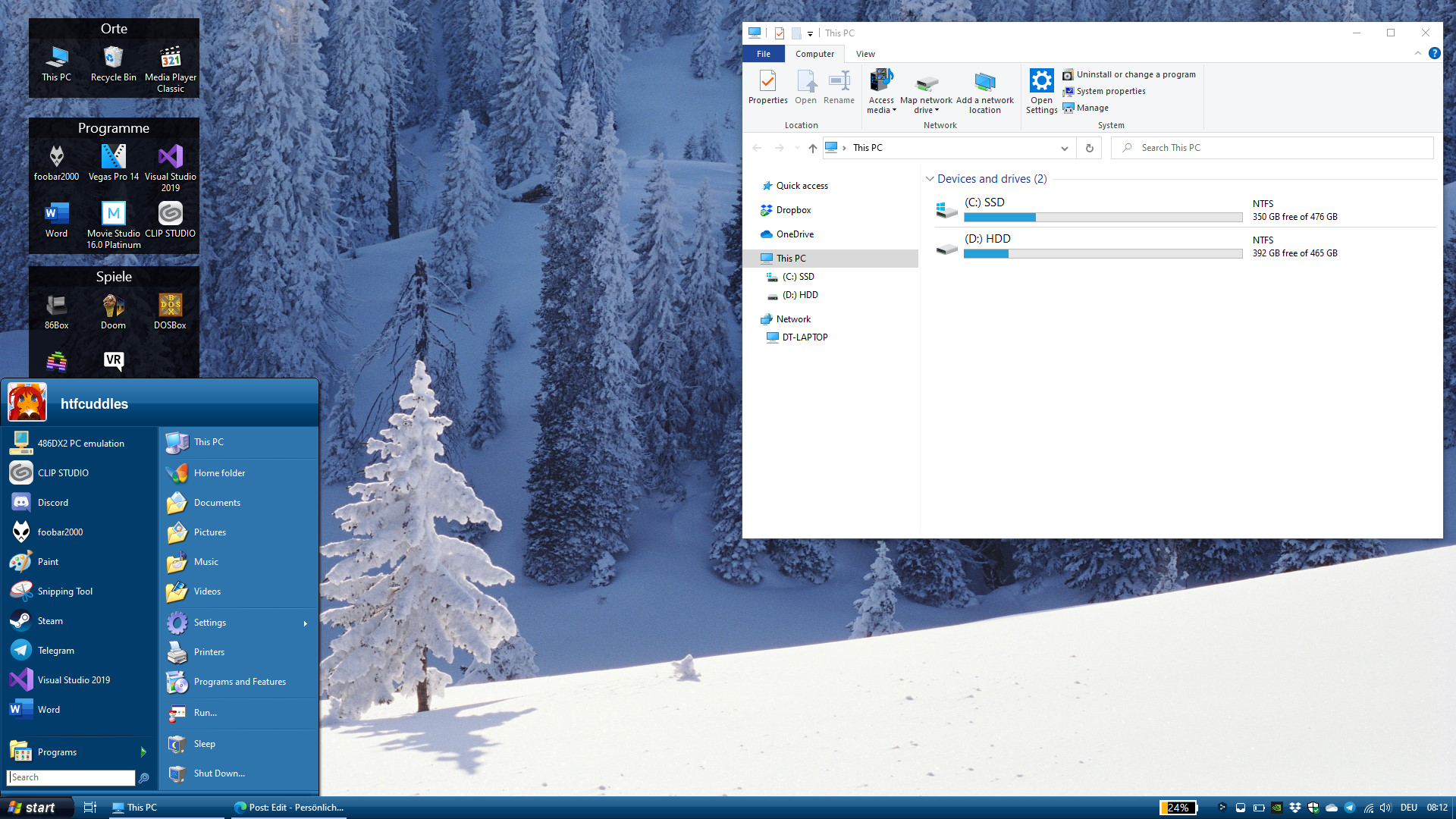The width and height of the screenshot is (1456, 819).
Task: Click start menu Search box
Action: (71, 777)
